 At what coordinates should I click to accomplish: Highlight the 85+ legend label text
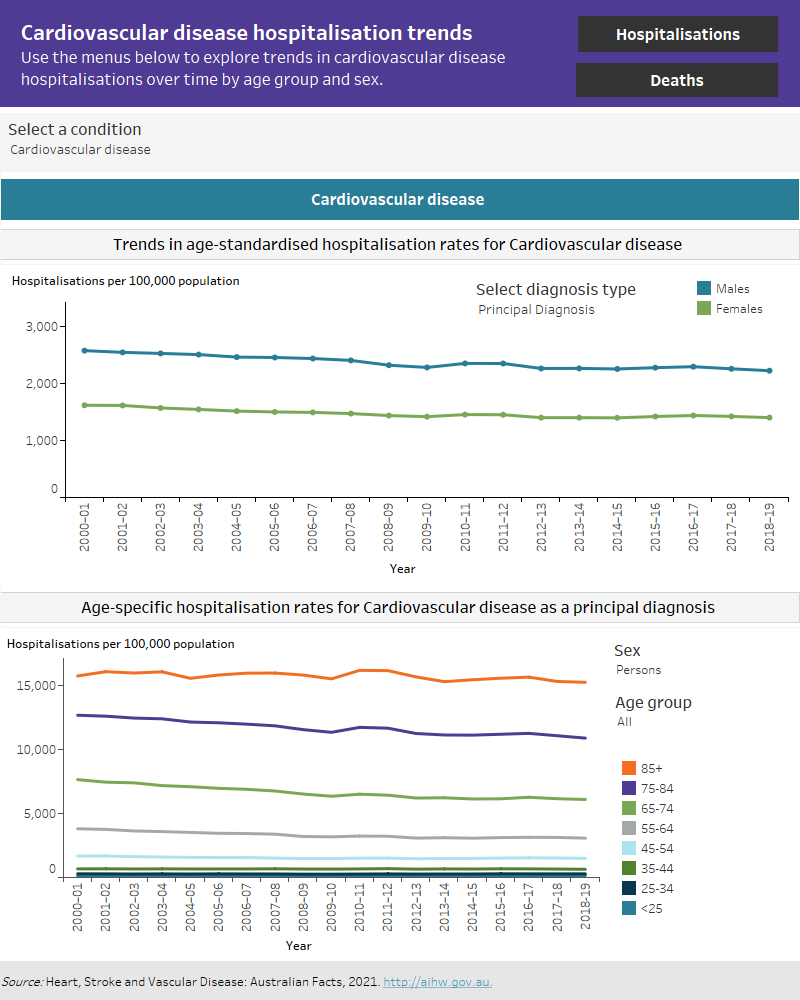(x=650, y=768)
